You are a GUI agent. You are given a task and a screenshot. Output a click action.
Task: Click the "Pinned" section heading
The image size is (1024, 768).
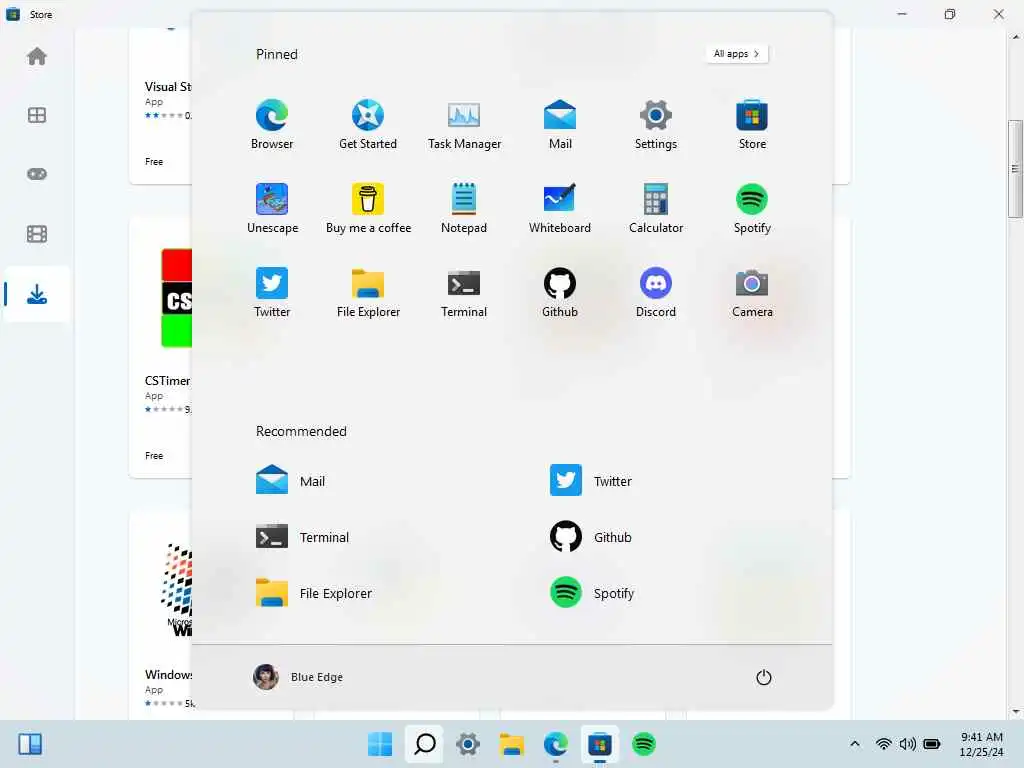click(277, 54)
